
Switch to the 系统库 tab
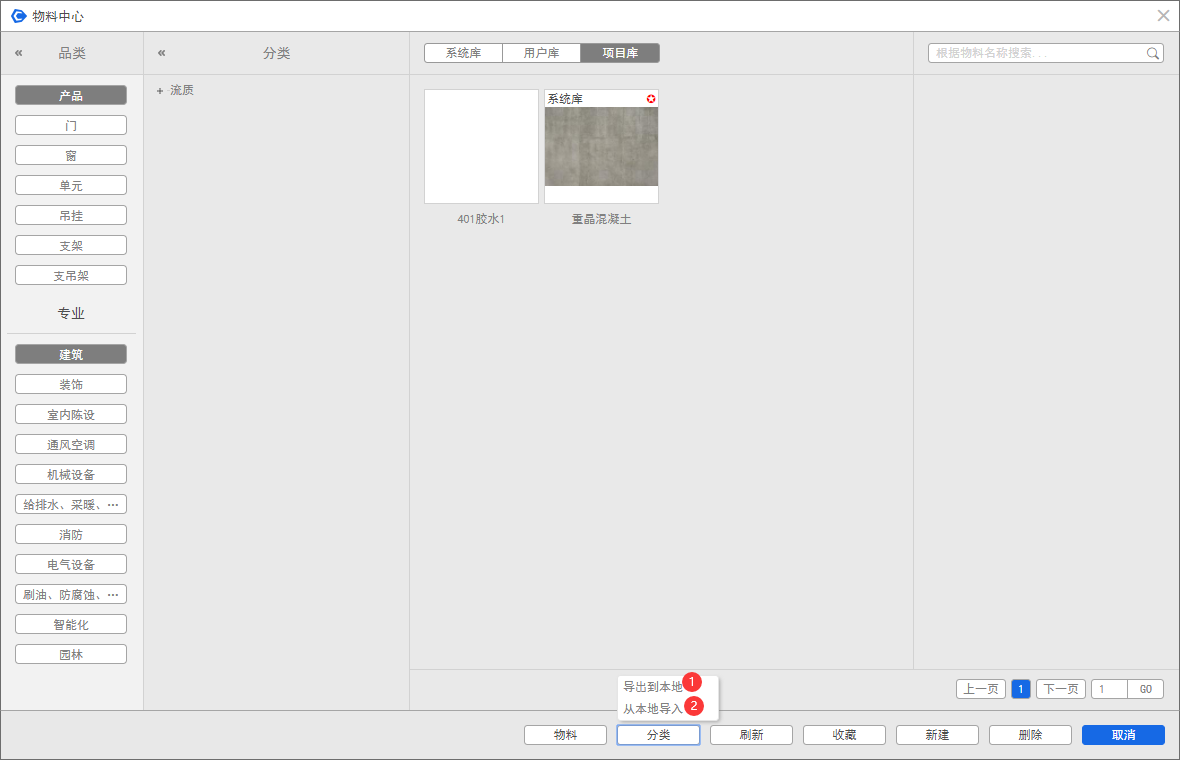tap(463, 53)
